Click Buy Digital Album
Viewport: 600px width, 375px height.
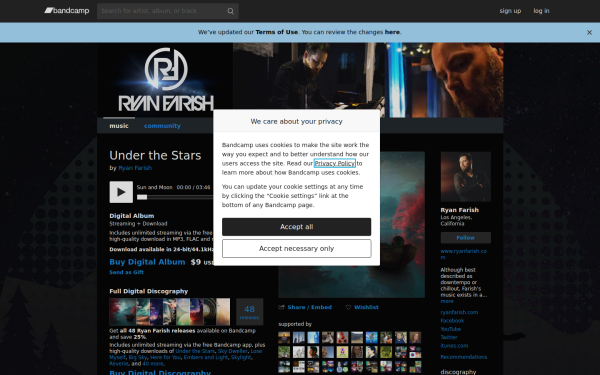pyautogui.click(x=147, y=262)
